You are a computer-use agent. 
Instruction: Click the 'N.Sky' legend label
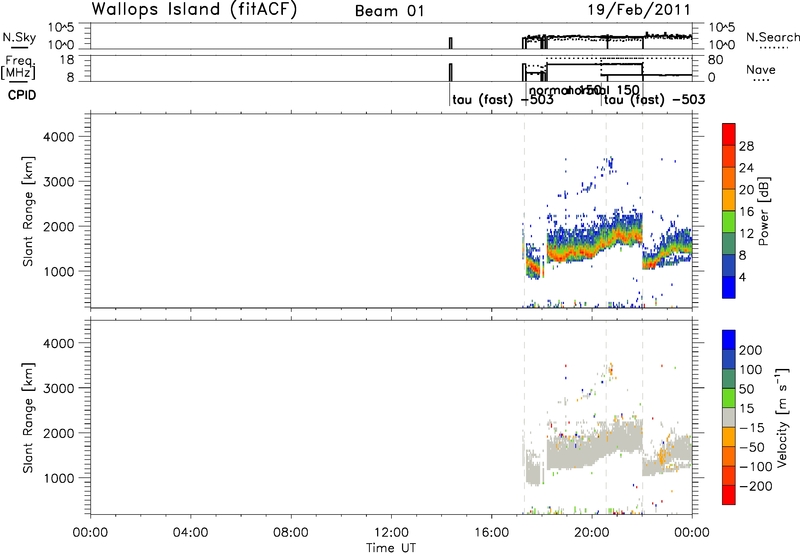pyautogui.click(x=19, y=37)
